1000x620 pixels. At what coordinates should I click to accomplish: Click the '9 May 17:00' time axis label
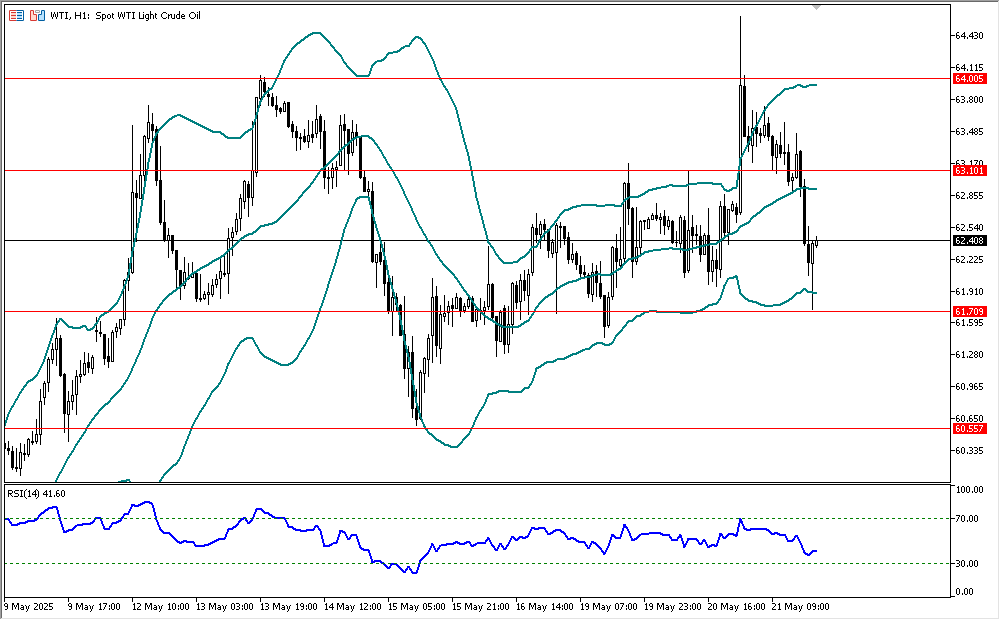[x=94, y=607]
